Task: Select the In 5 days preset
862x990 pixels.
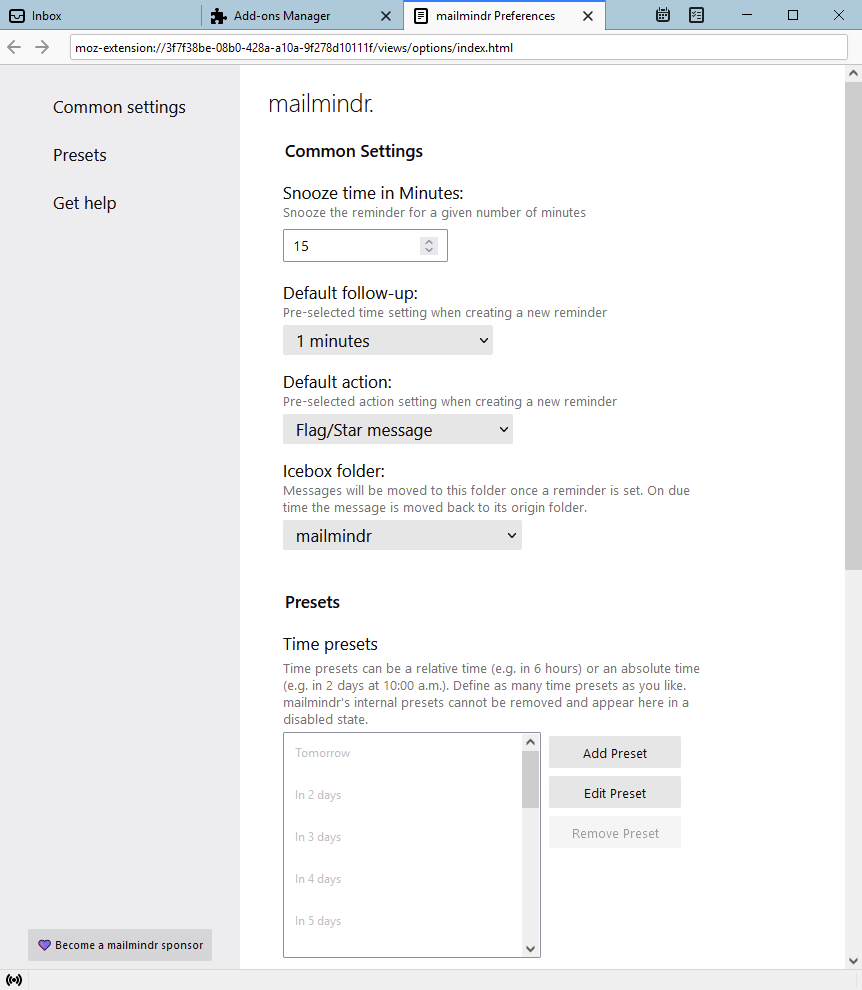Action: (x=403, y=921)
